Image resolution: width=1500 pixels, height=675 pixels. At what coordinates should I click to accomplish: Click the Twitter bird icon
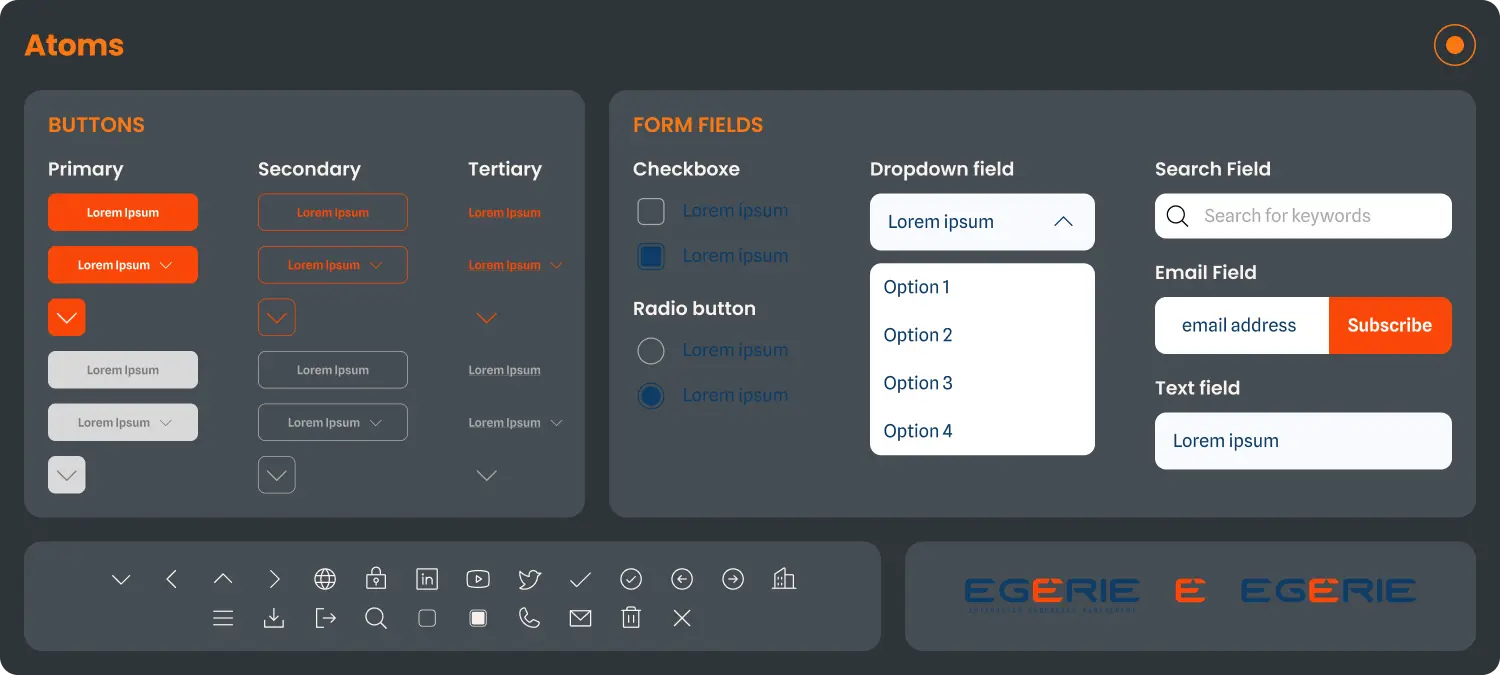(x=529, y=579)
